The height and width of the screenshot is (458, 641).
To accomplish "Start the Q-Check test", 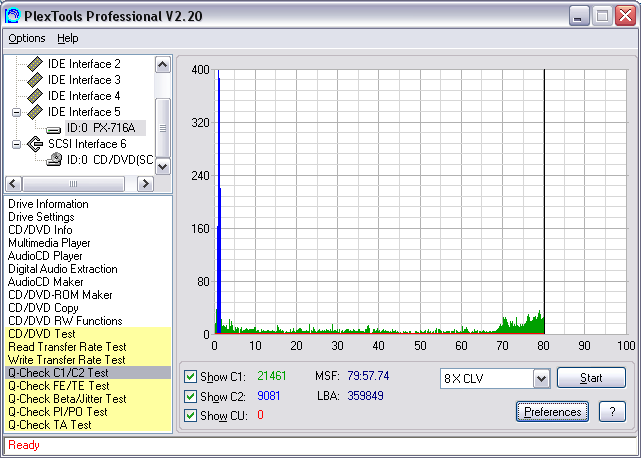I will tap(591, 378).
